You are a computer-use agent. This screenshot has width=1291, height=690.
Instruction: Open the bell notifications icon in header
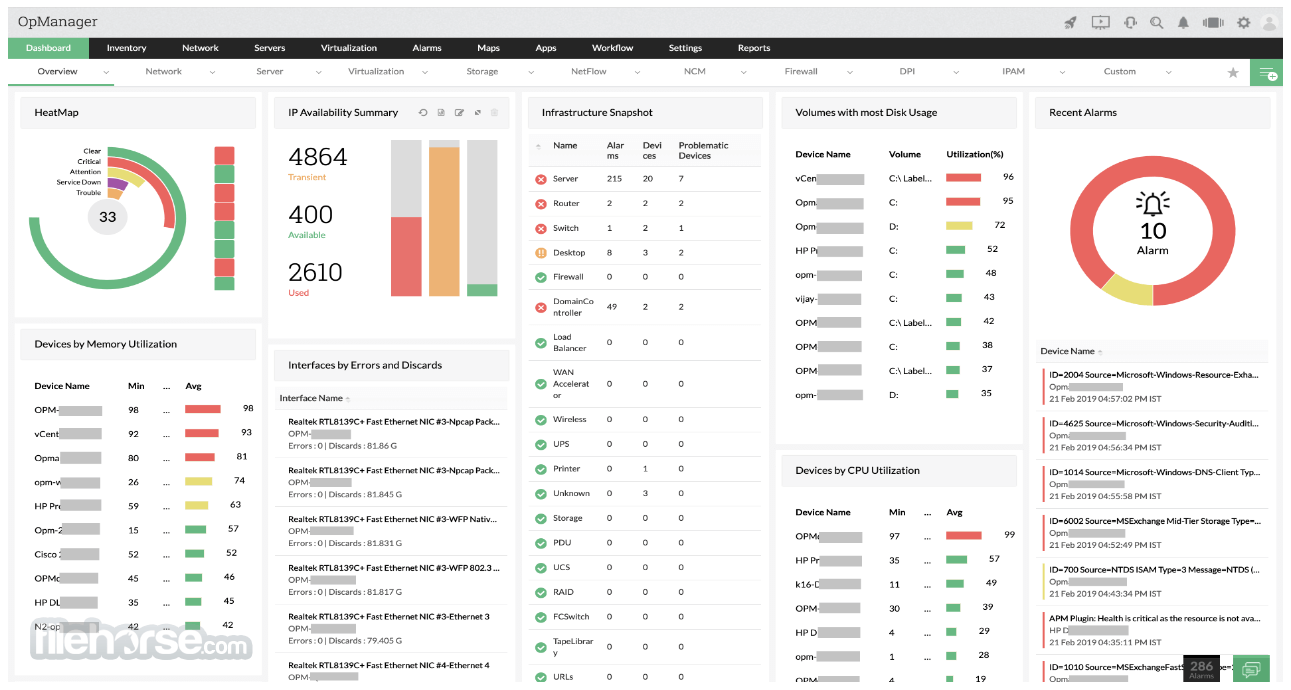coord(1184,22)
